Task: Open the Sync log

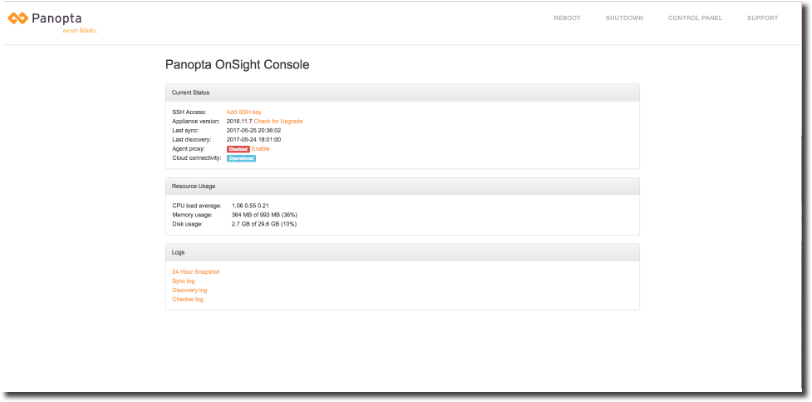Action: click(x=183, y=281)
